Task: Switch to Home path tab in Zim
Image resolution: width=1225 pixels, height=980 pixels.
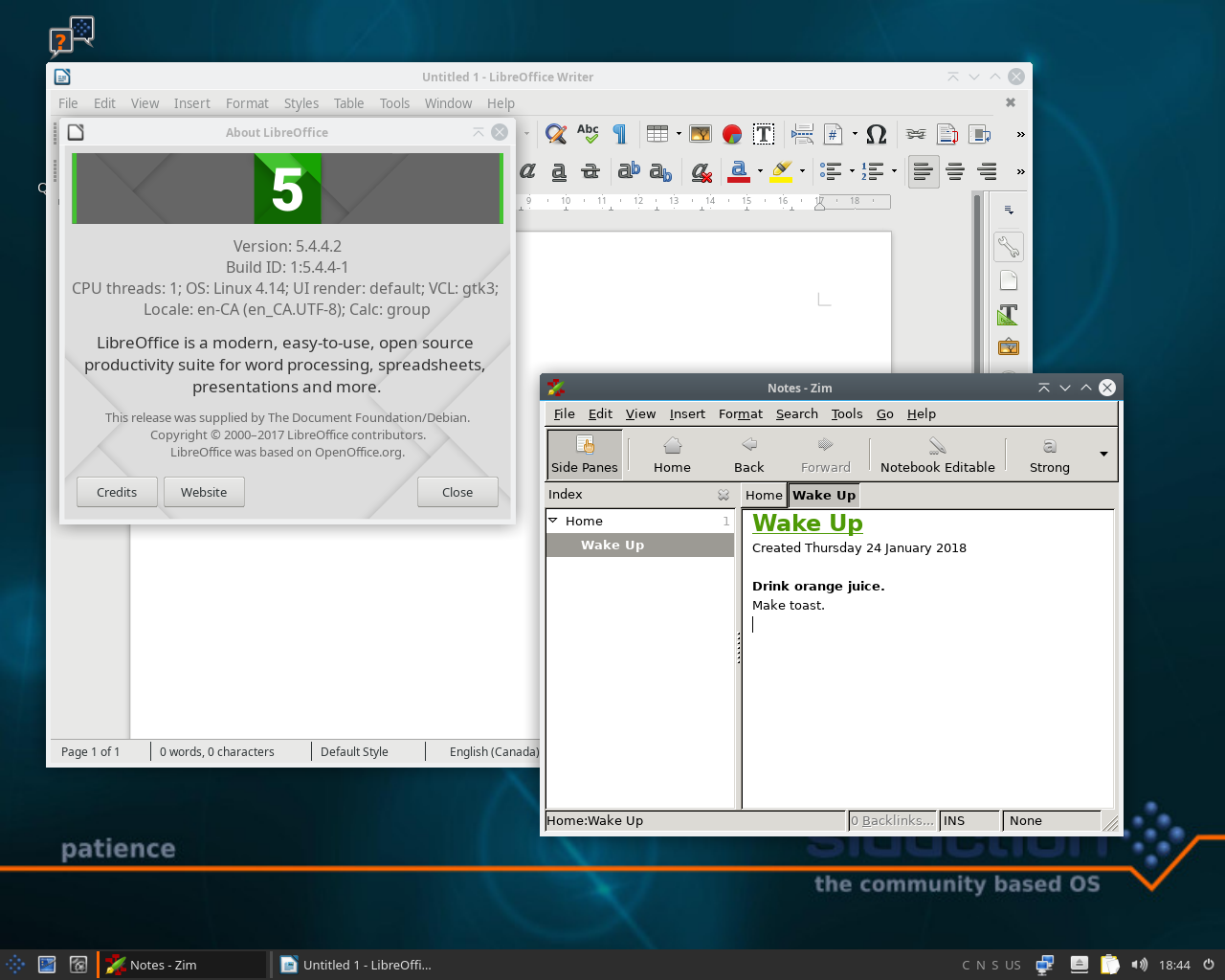Action: (x=764, y=495)
